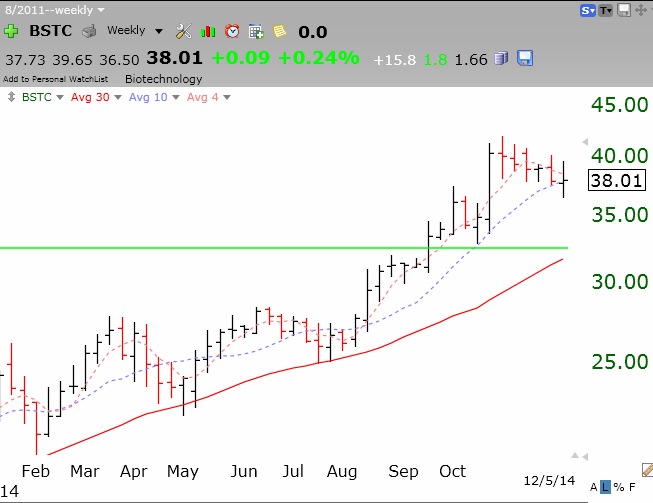Click the small left triangle near price axis top
The height and width of the screenshot is (503, 653).
coord(585,142)
